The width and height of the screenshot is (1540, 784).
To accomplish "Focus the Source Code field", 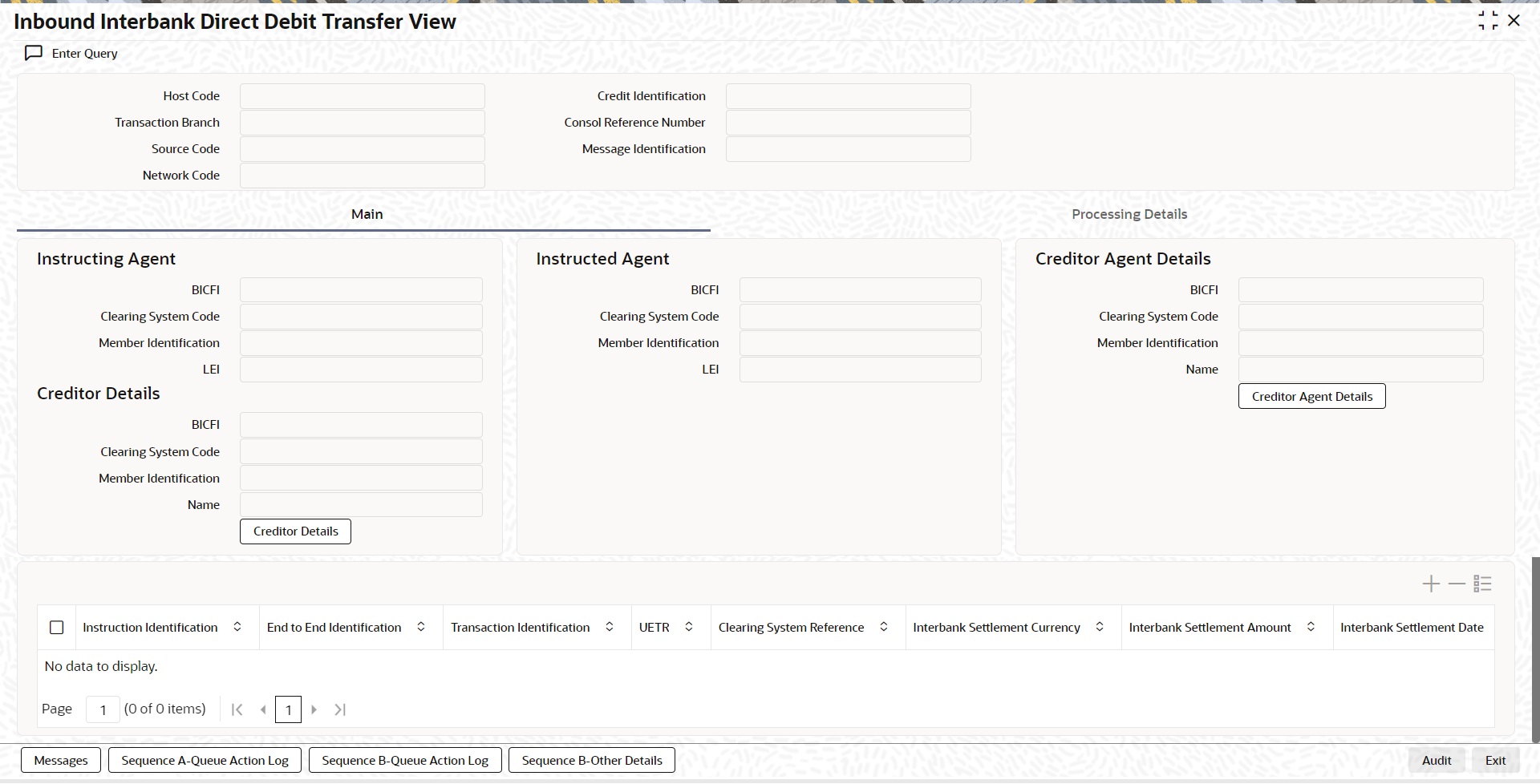I will point(363,149).
